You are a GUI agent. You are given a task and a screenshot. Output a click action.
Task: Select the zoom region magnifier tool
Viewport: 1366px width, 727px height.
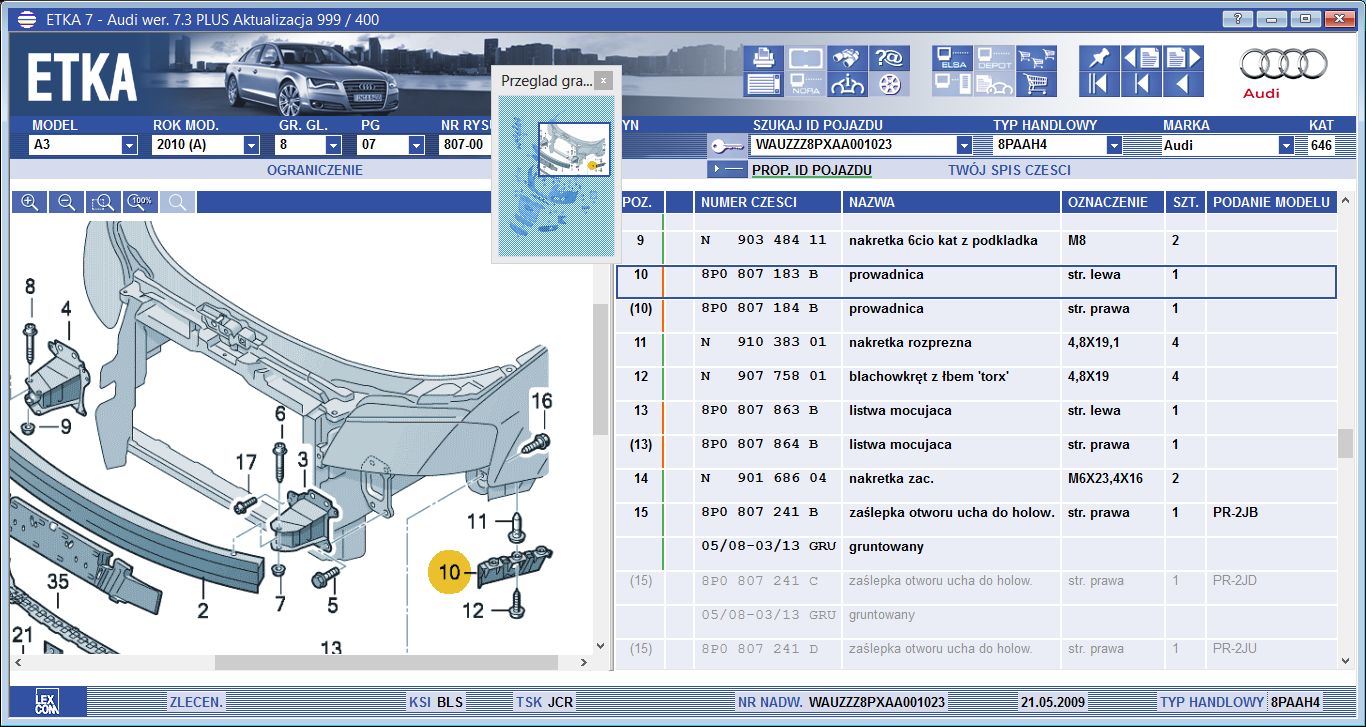[103, 202]
